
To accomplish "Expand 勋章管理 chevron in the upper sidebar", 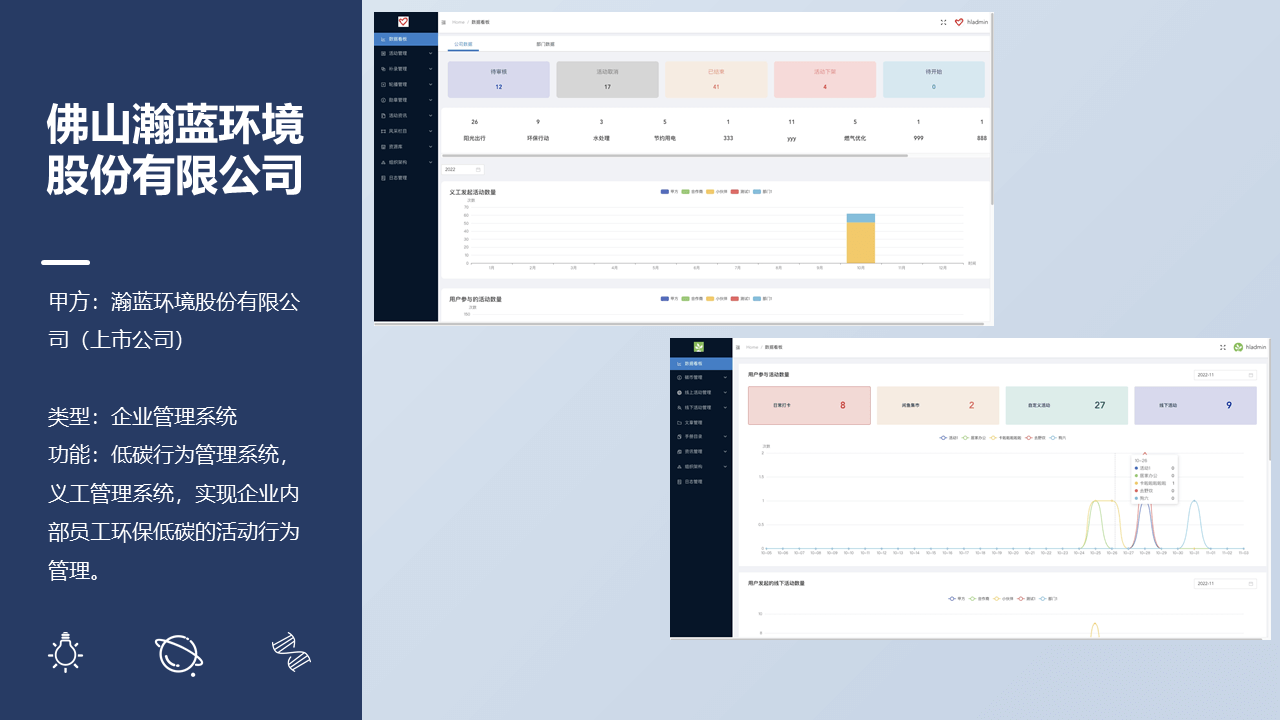I will (x=430, y=100).
